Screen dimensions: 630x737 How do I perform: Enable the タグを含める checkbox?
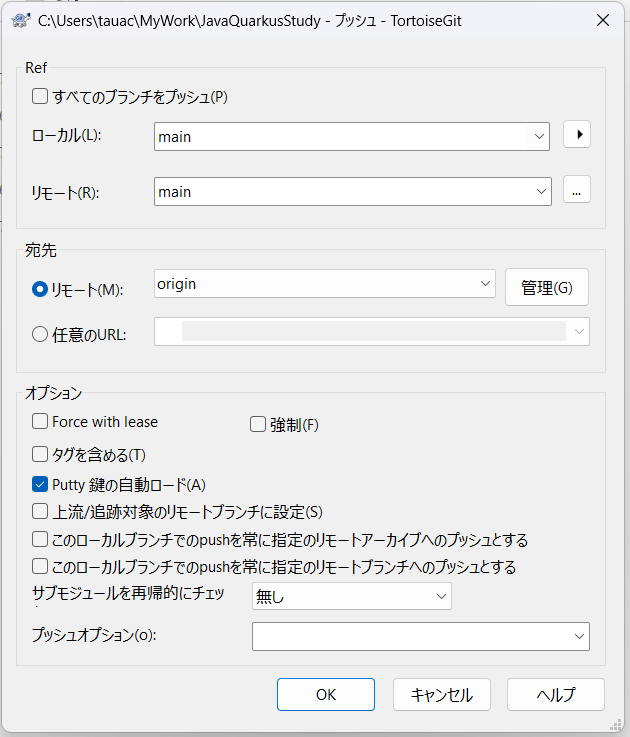point(41,454)
